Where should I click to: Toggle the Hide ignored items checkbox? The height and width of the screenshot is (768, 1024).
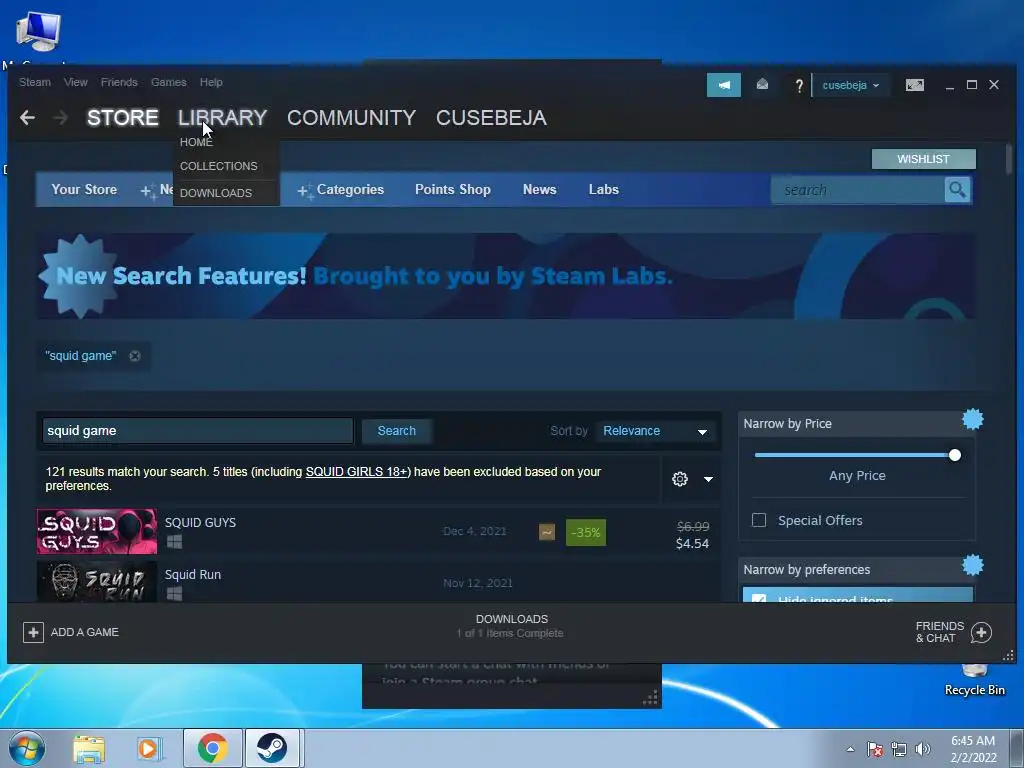click(759, 598)
